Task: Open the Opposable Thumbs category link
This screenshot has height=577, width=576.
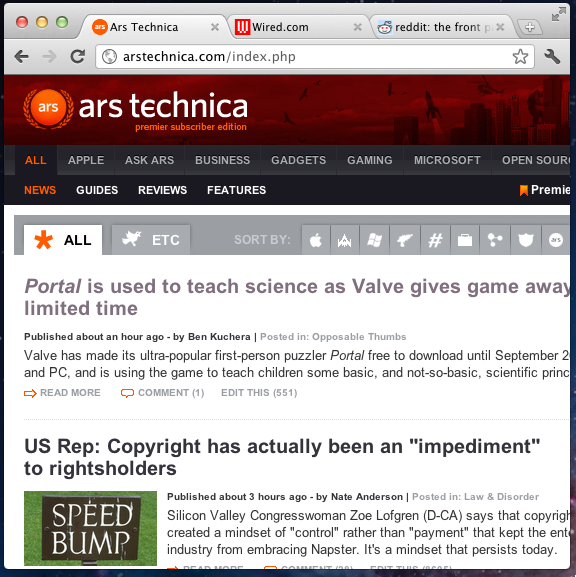Action: point(359,337)
